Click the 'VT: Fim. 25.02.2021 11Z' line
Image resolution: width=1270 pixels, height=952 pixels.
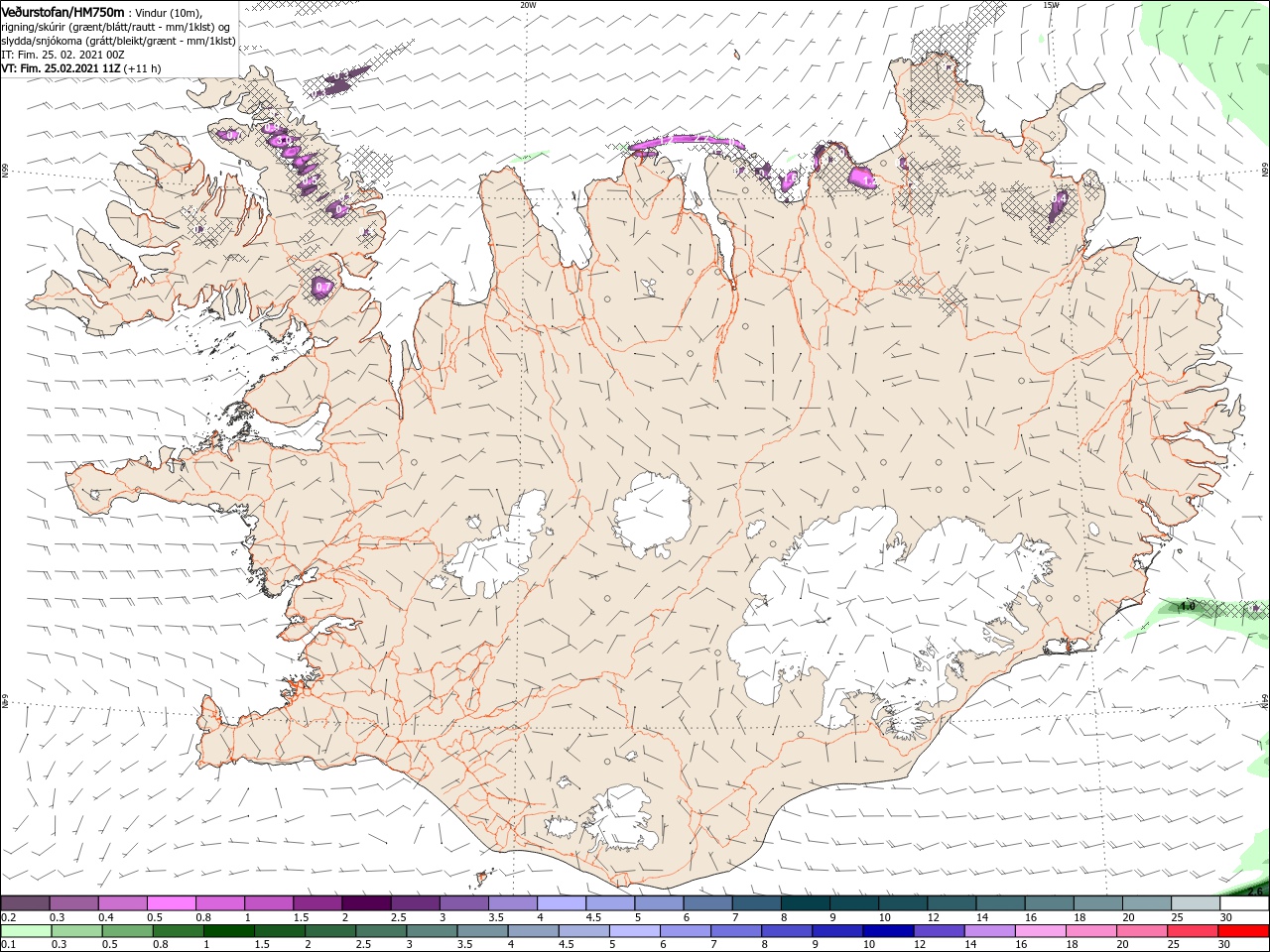click(61, 68)
